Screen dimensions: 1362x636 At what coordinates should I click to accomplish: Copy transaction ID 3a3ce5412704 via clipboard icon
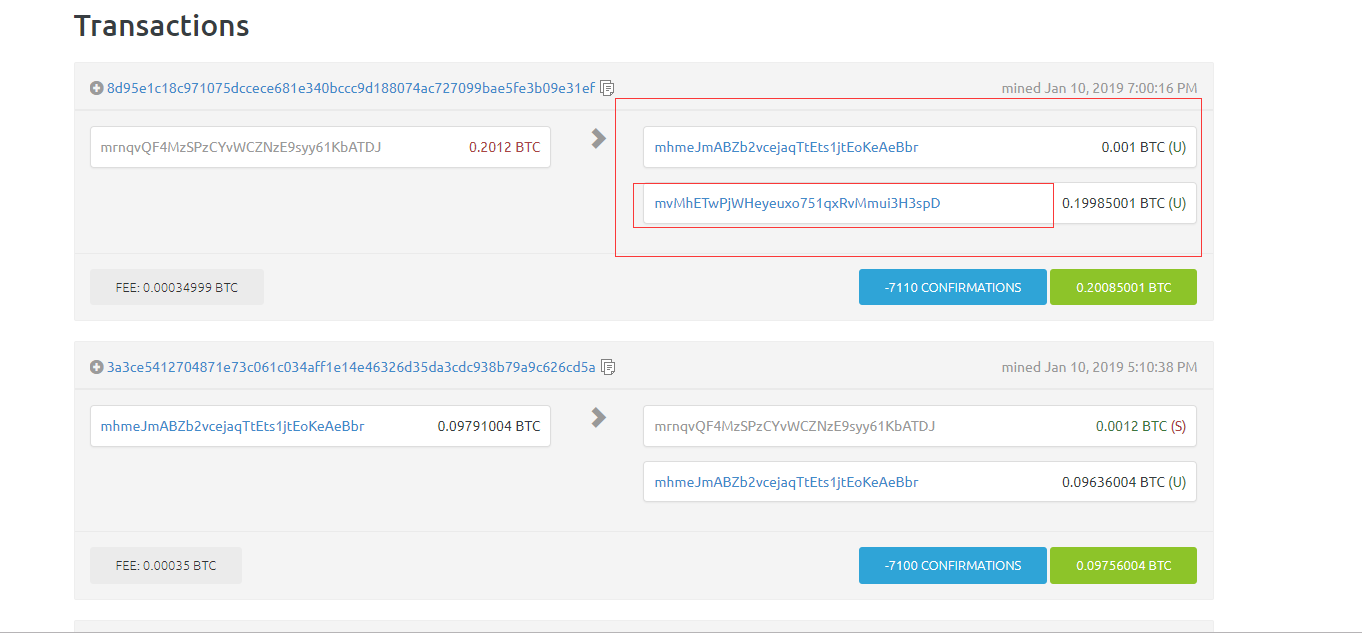coord(608,367)
